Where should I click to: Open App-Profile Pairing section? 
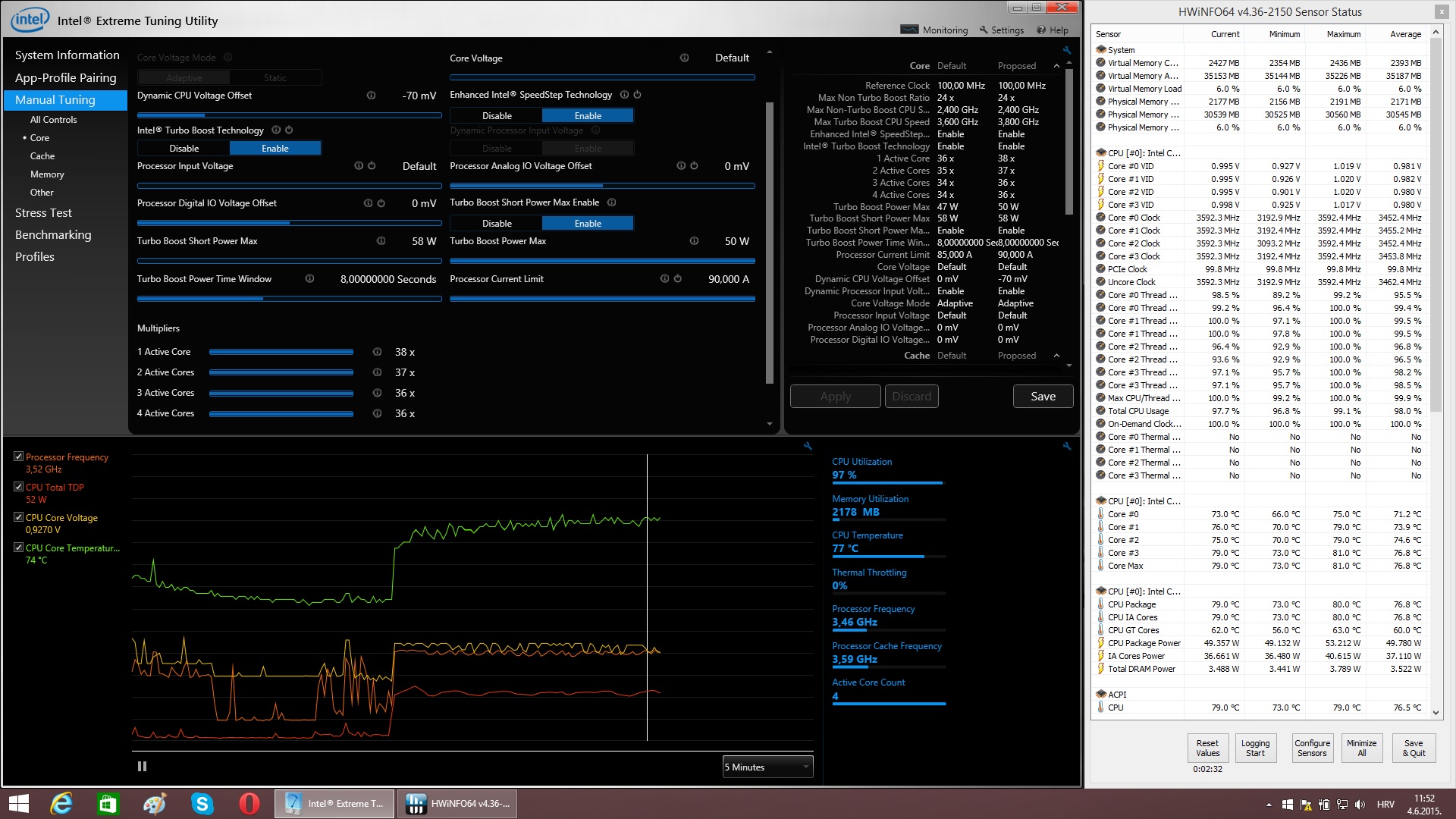[65, 77]
